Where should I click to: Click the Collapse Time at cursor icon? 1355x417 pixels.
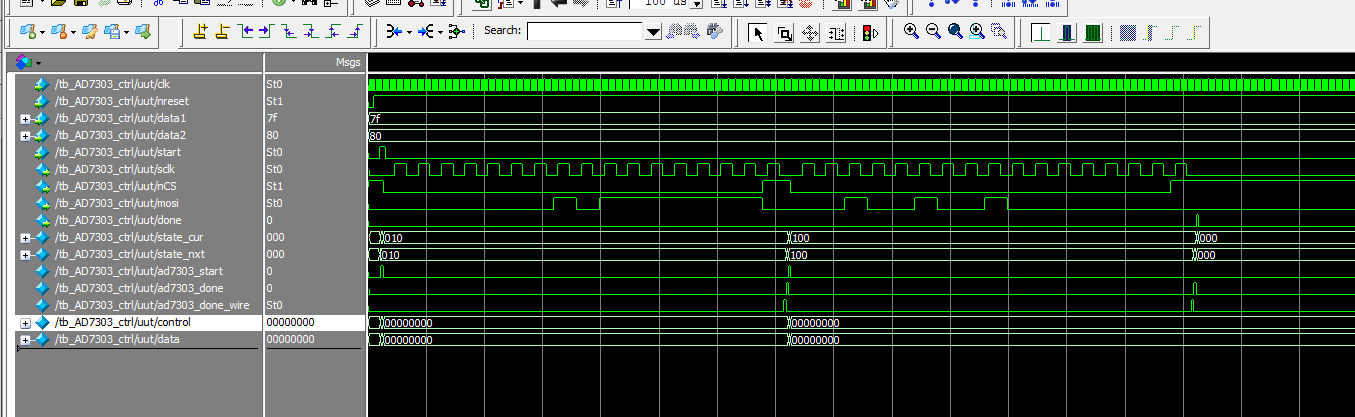pos(425,32)
